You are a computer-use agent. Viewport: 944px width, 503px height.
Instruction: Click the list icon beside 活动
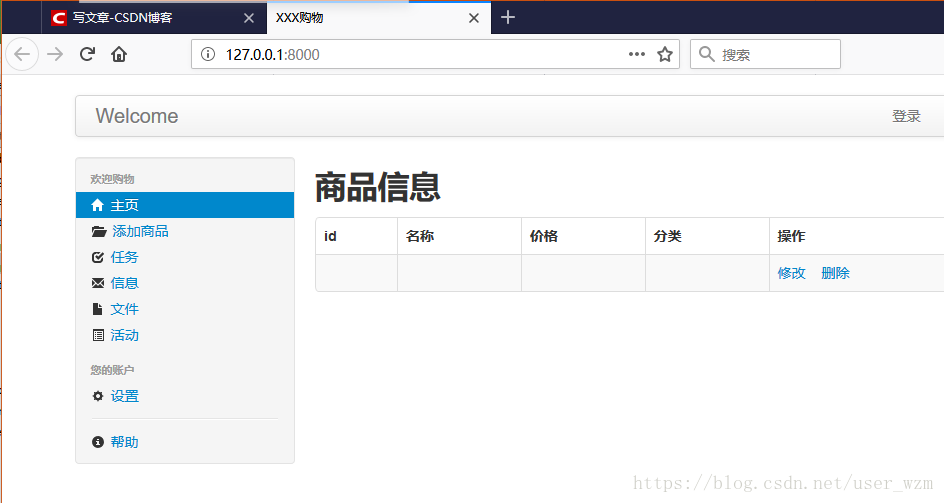click(98, 336)
